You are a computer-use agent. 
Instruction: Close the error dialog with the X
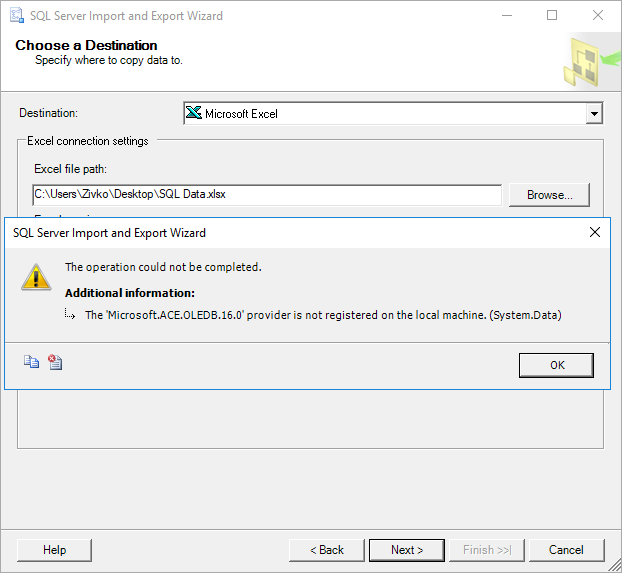(x=594, y=232)
